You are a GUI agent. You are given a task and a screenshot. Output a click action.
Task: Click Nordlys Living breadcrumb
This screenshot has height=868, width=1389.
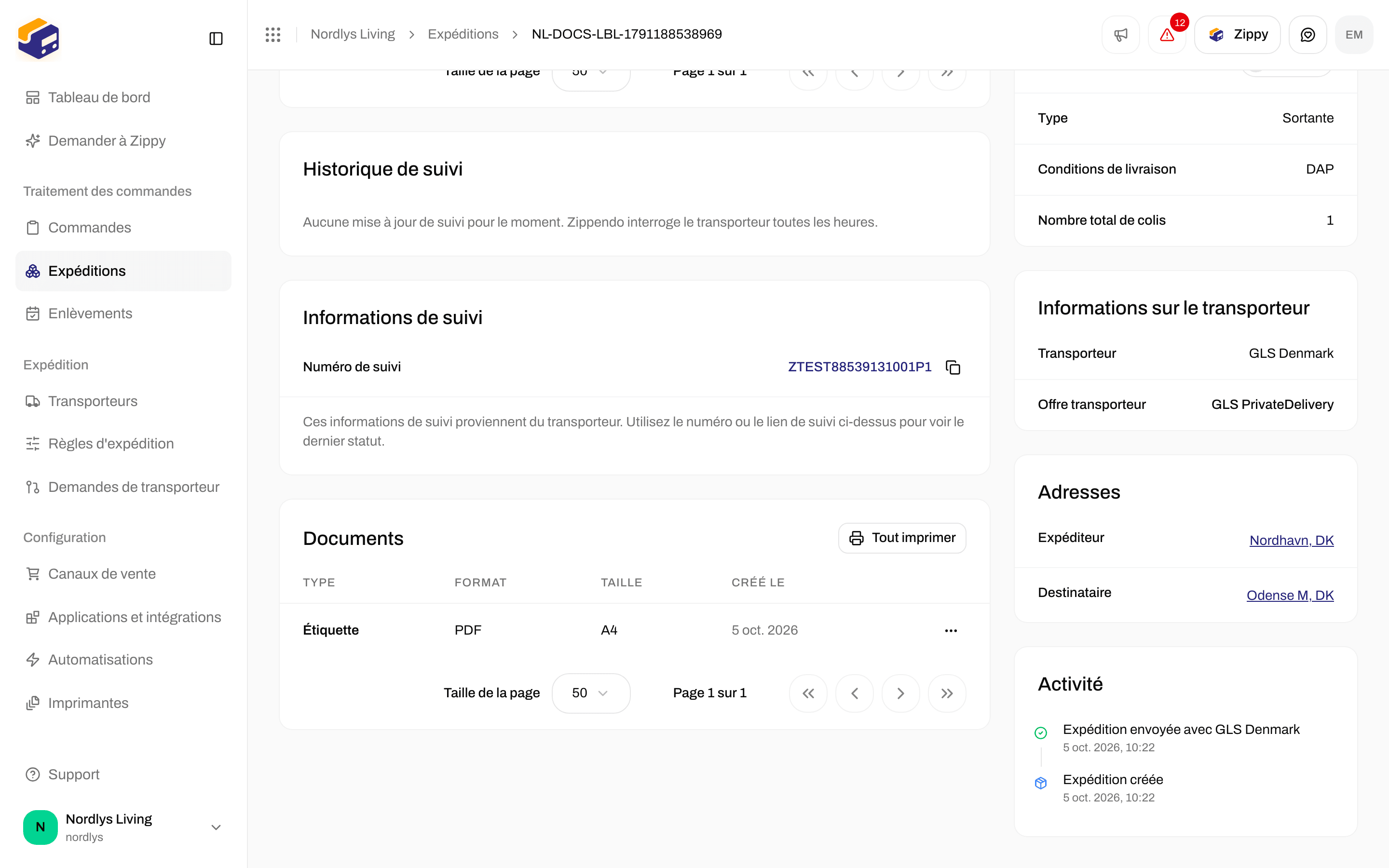point(353,34)
